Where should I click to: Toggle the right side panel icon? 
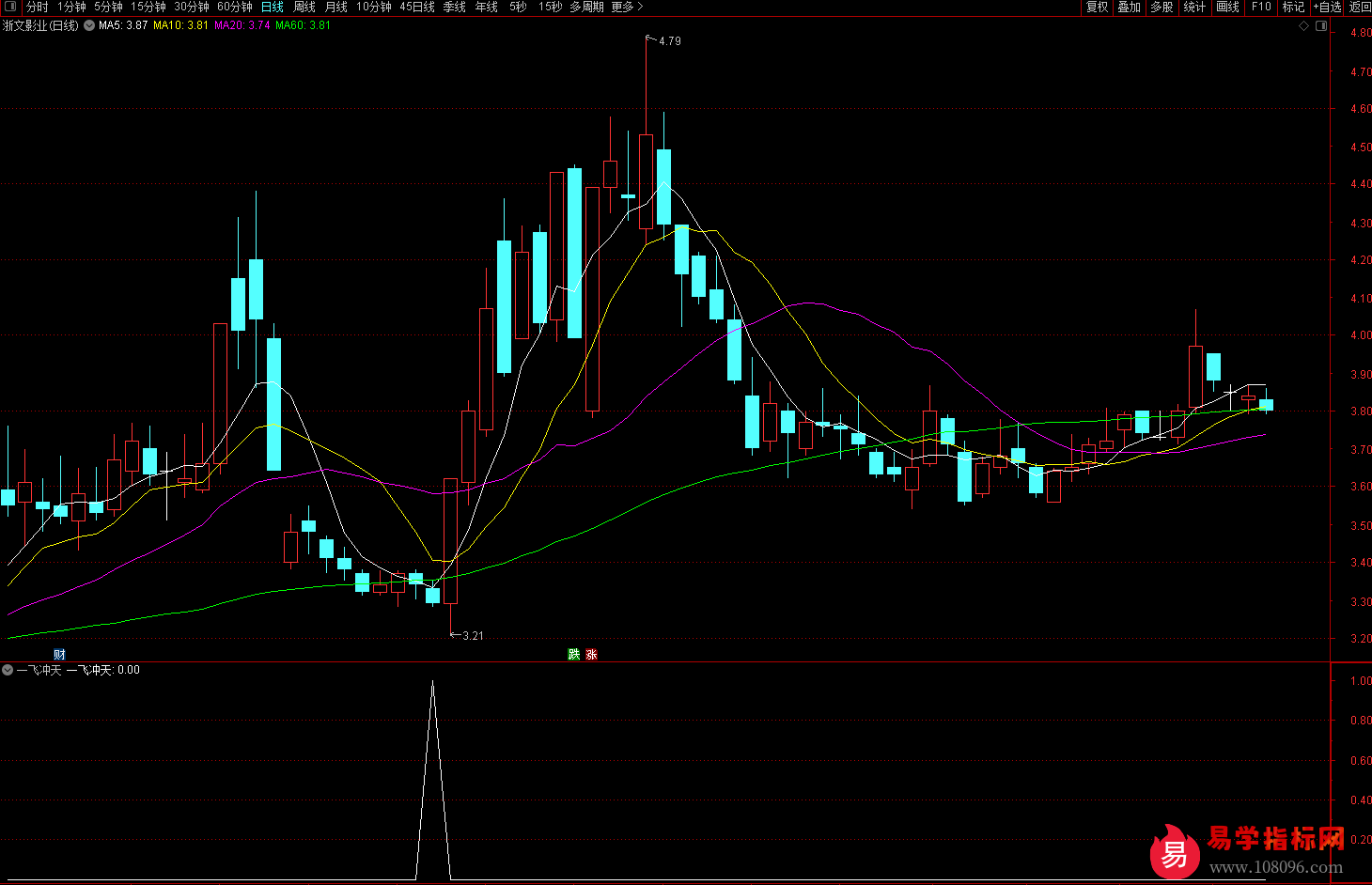point(1321,26)
